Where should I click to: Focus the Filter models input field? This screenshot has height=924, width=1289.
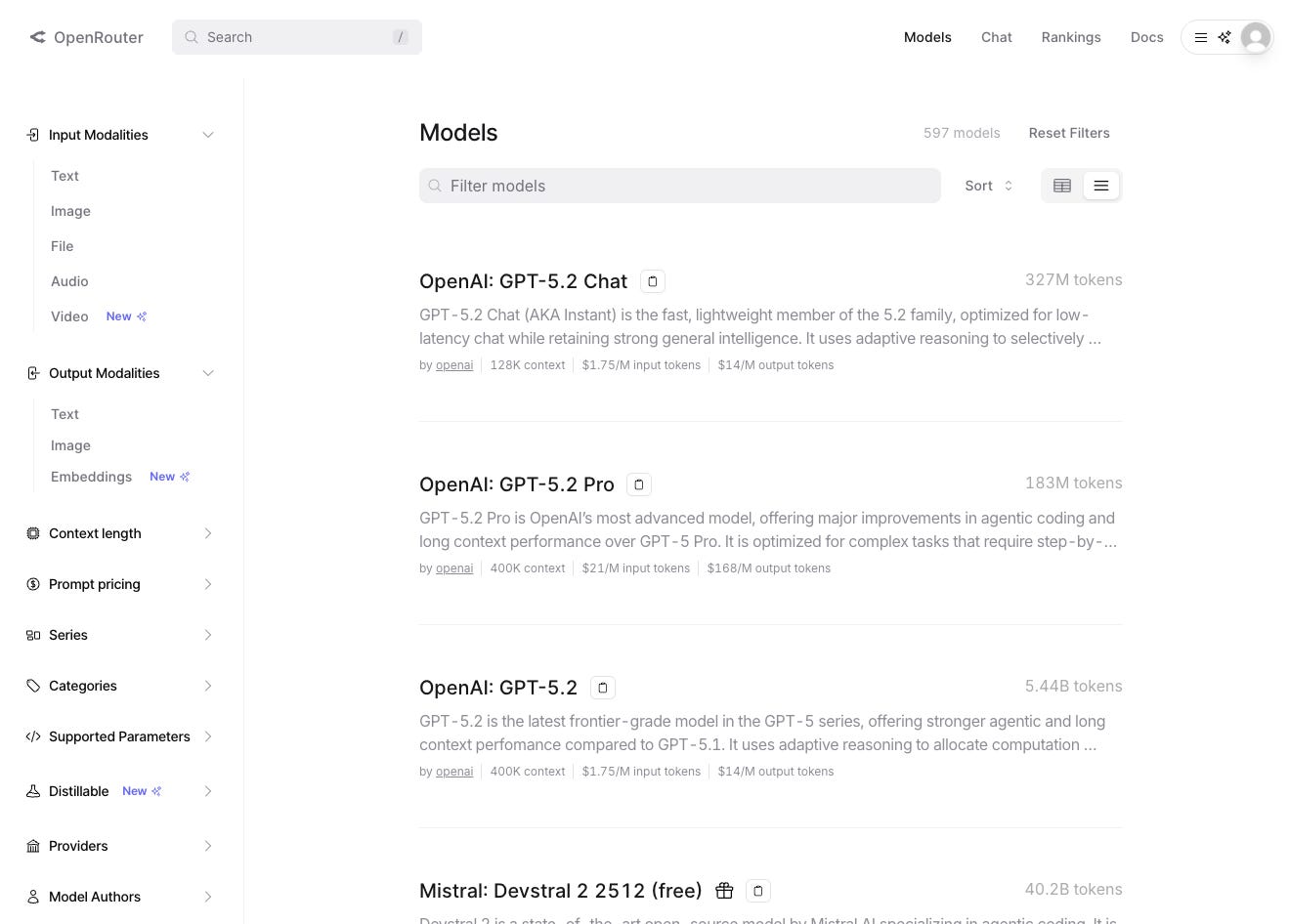[680, 186]
